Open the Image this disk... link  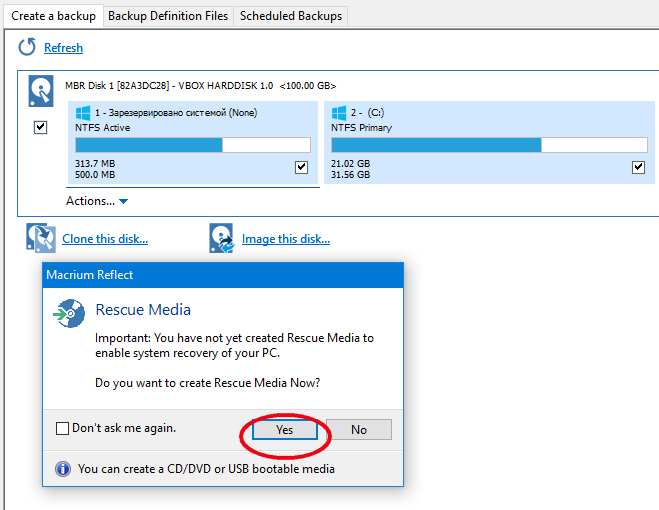pos(286,239)
